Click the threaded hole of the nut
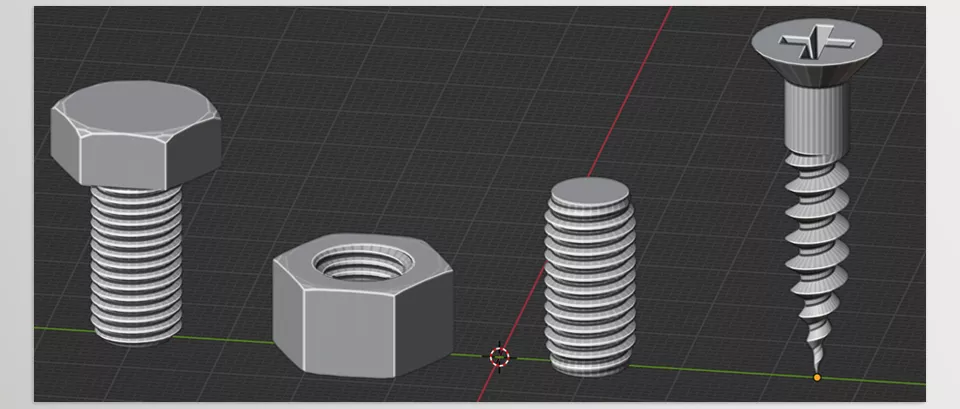This screenshot has width=960, height=409. 363,264
